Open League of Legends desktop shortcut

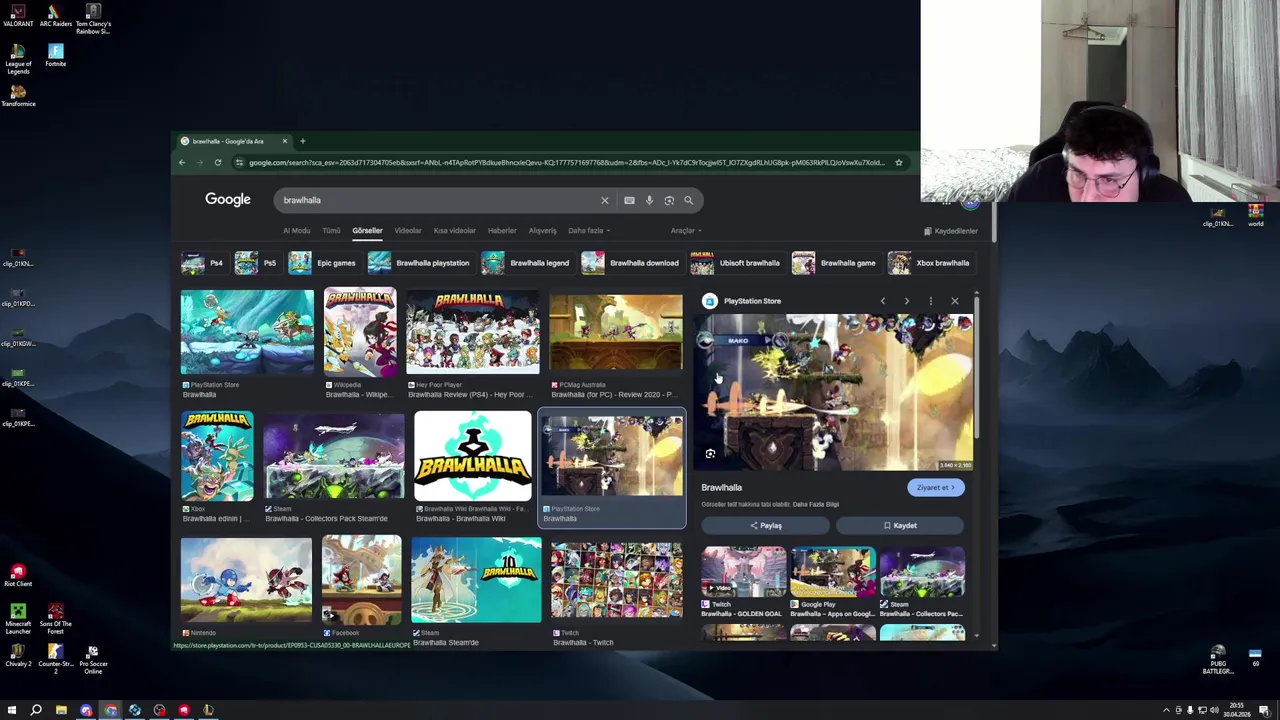[18, 59]
